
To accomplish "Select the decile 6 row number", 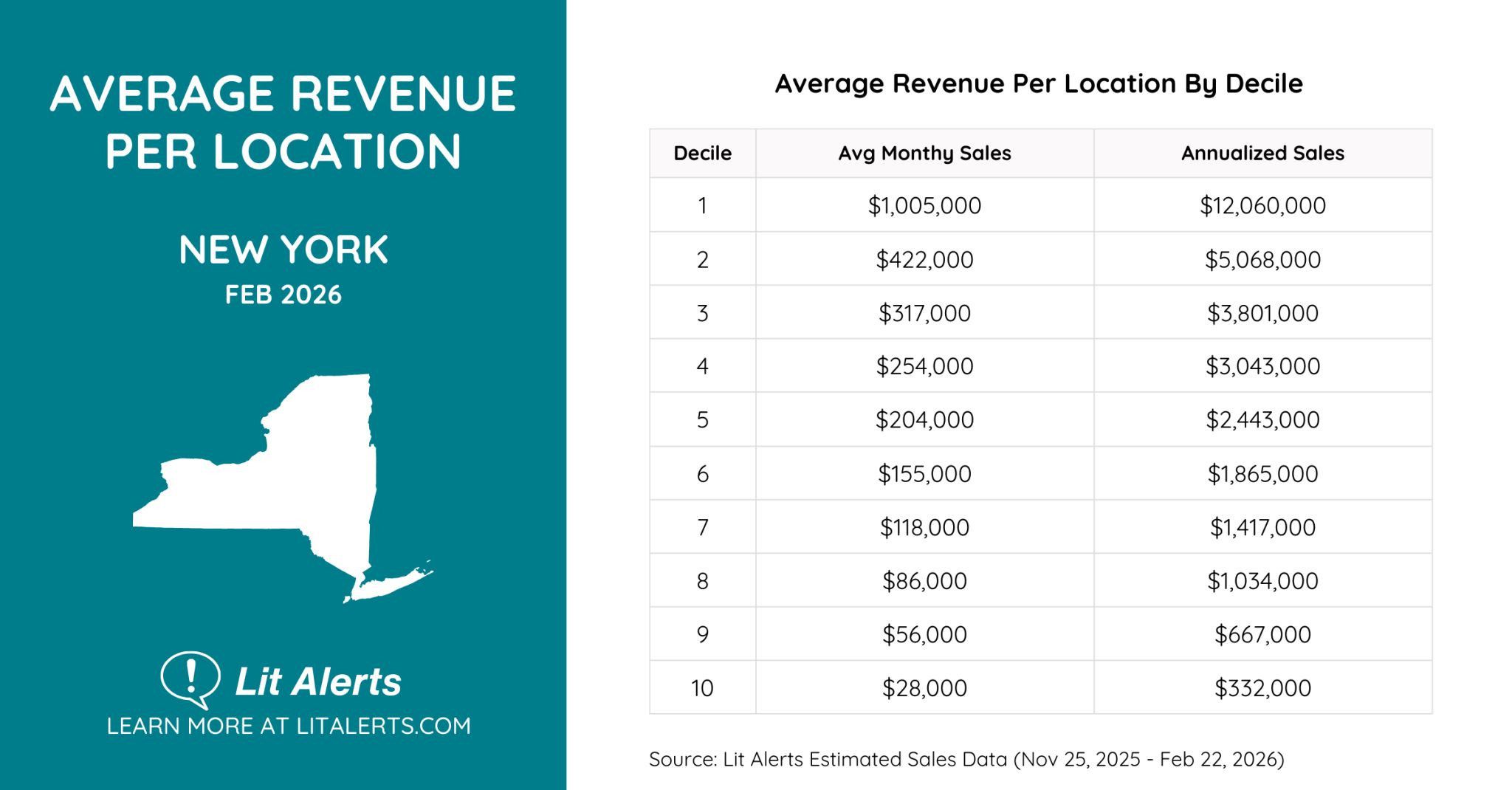I will 702,473.
